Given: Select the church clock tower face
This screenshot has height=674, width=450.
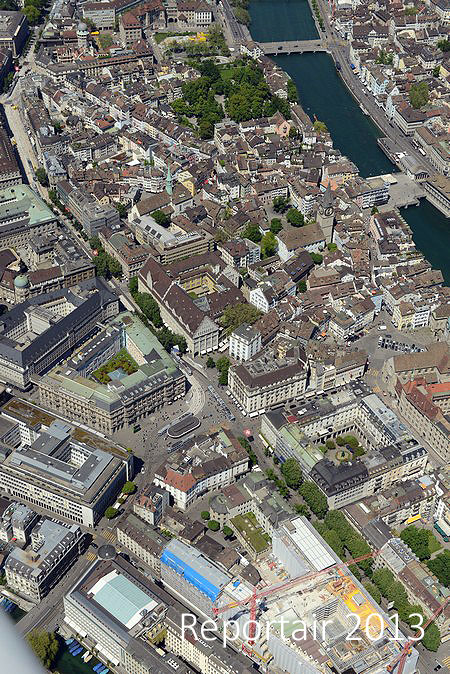Looking at the screenshot, I should coord(329,211).
